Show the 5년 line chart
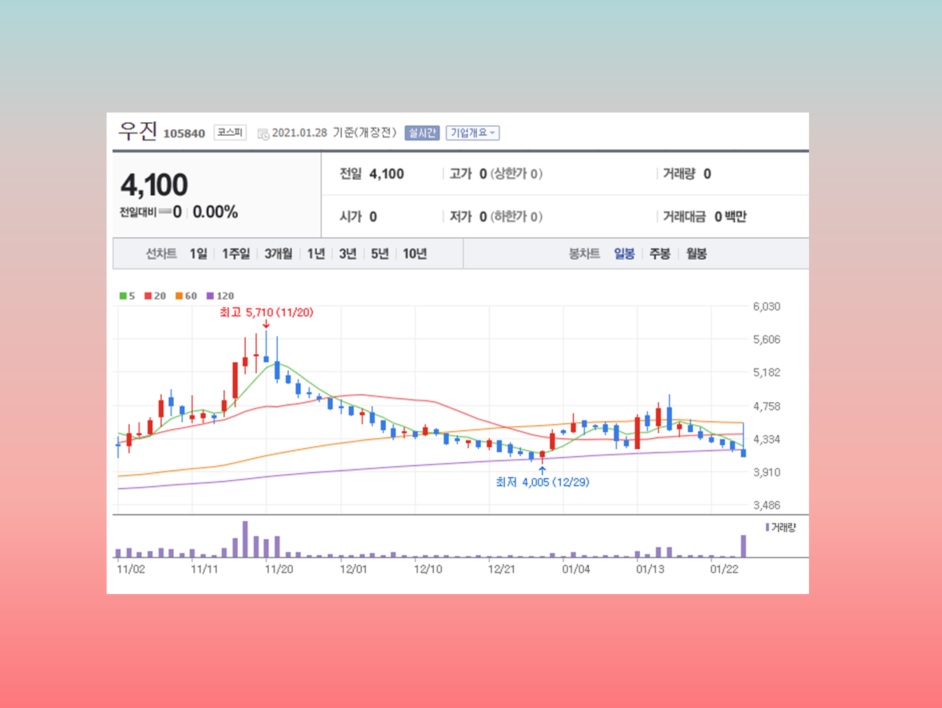 (x=380, y=254)
